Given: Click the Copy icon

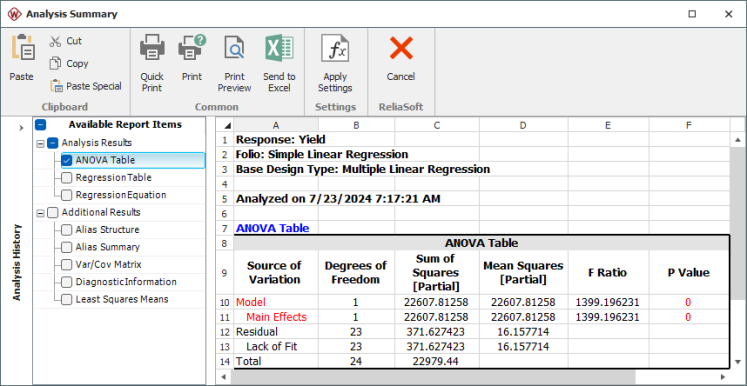Looking at the screenshot, I should 55,63.
